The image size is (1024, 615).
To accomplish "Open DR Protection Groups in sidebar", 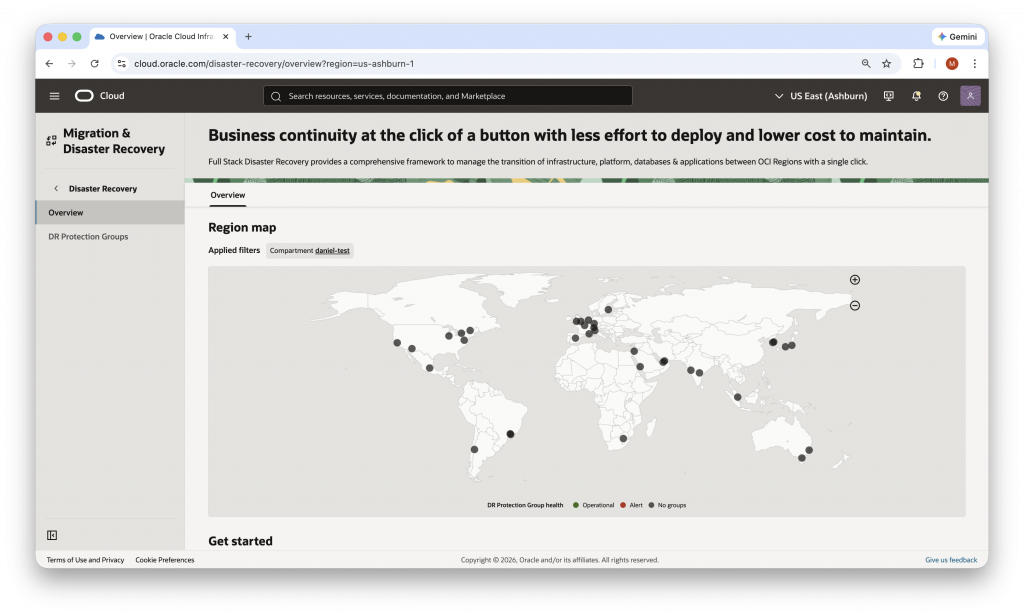I will [88, 236].
